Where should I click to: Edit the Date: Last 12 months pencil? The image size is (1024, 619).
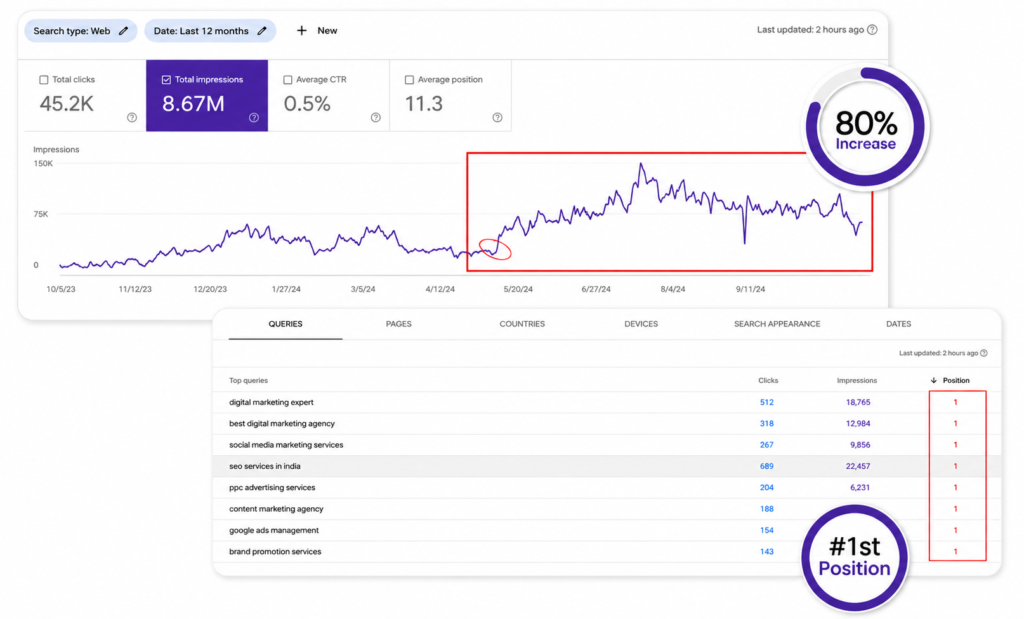(262, 31)
